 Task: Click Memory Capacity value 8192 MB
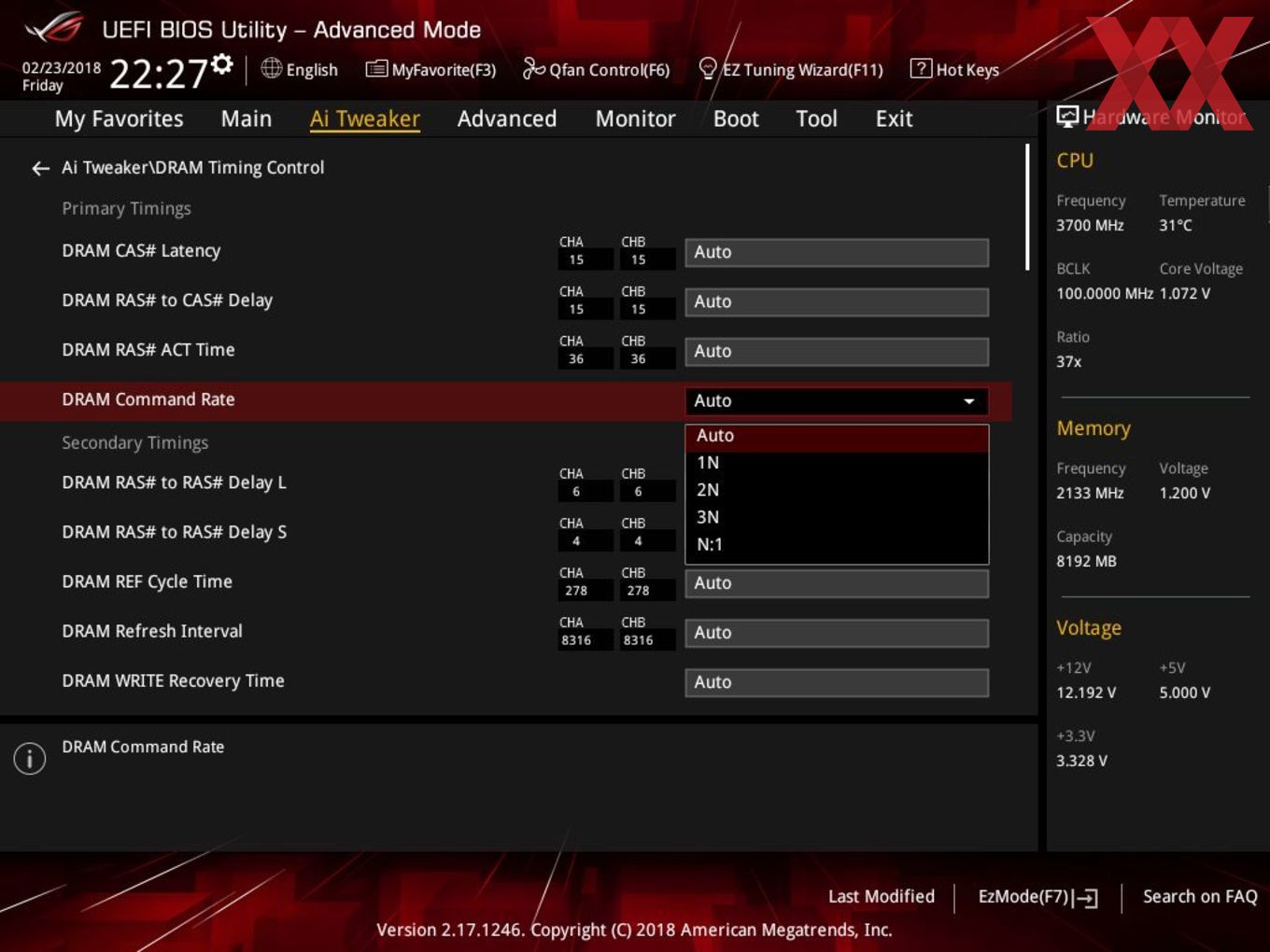[1086, 562]
